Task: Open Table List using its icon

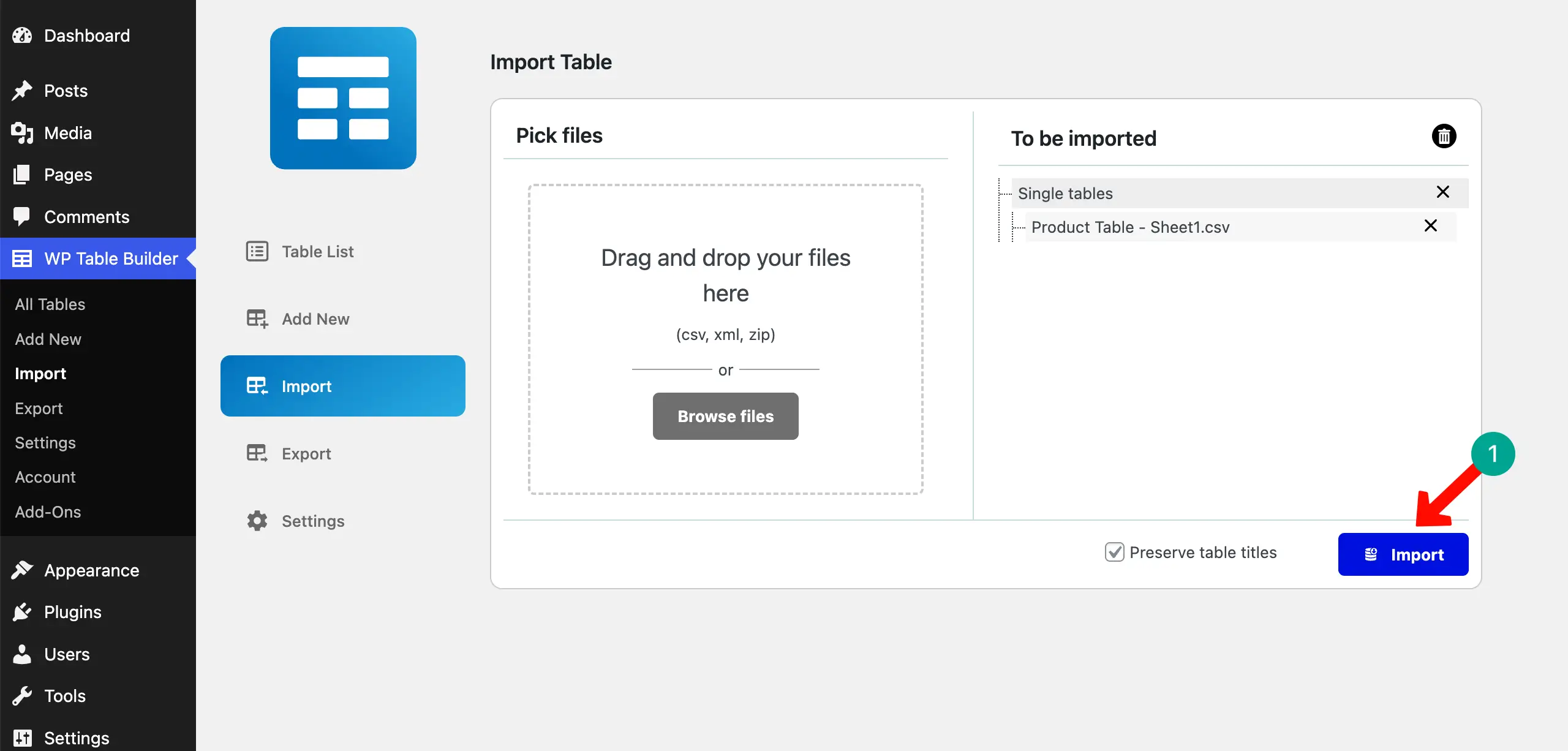Action: pyautogui.click(x=256, y=251)
